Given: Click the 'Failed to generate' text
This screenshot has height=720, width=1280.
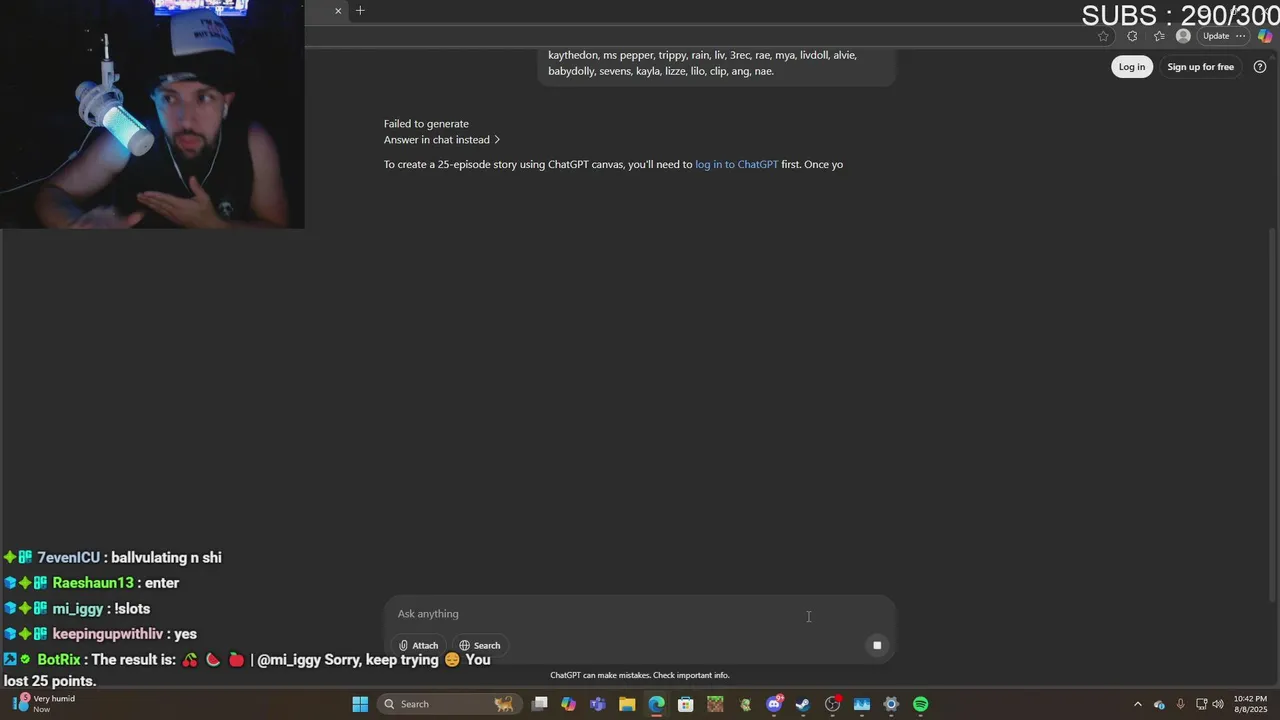Looking at the screenshot, I should pos(426,124).
